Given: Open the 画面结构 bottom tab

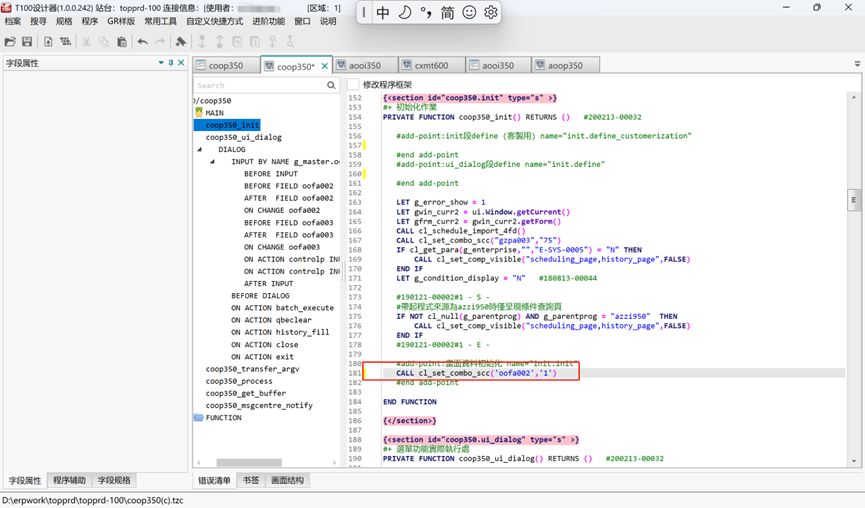Looking at the screenshot, I should [287, 480].
